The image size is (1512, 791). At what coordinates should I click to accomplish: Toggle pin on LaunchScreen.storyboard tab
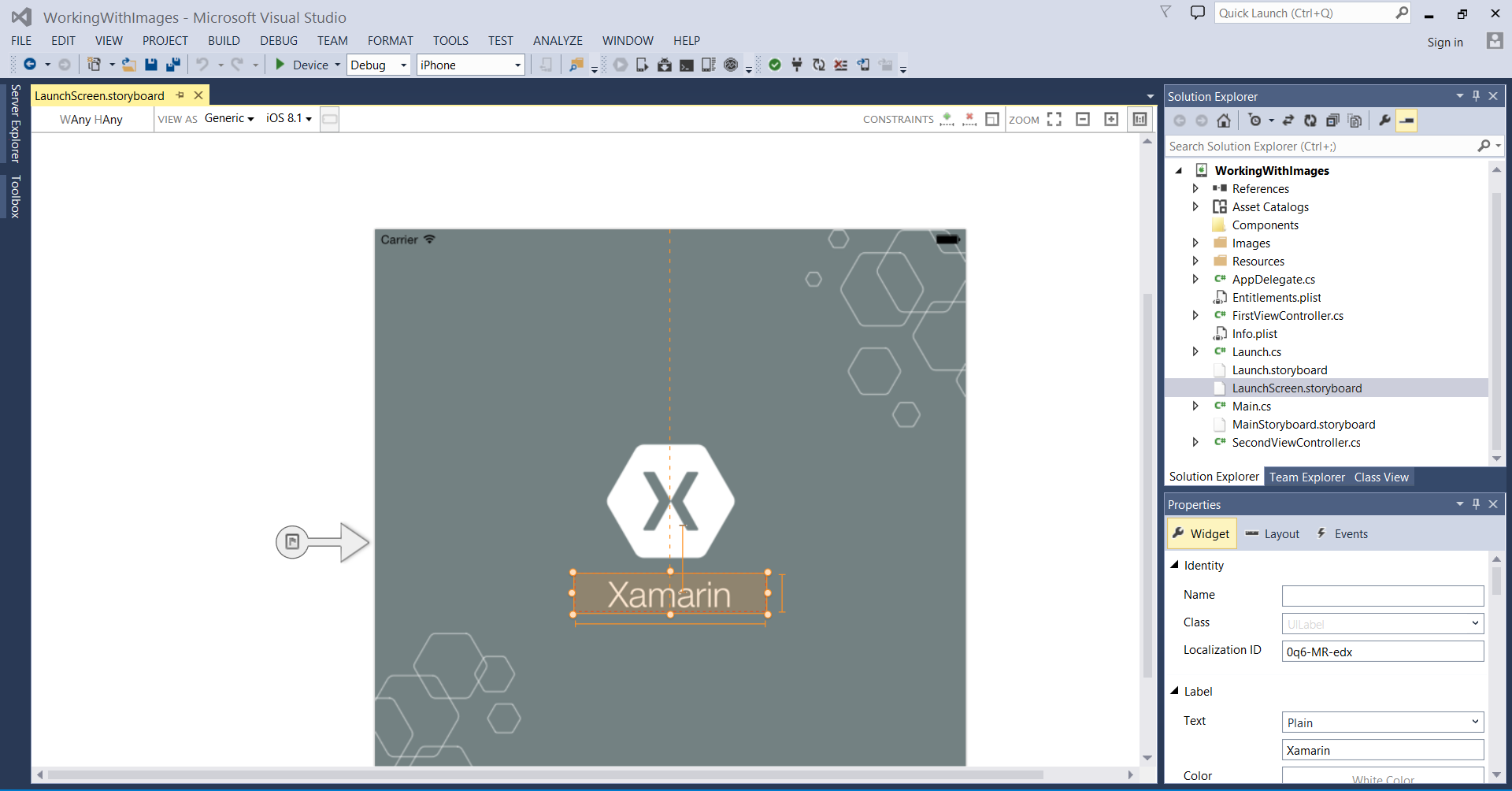[x=180, y=95]
